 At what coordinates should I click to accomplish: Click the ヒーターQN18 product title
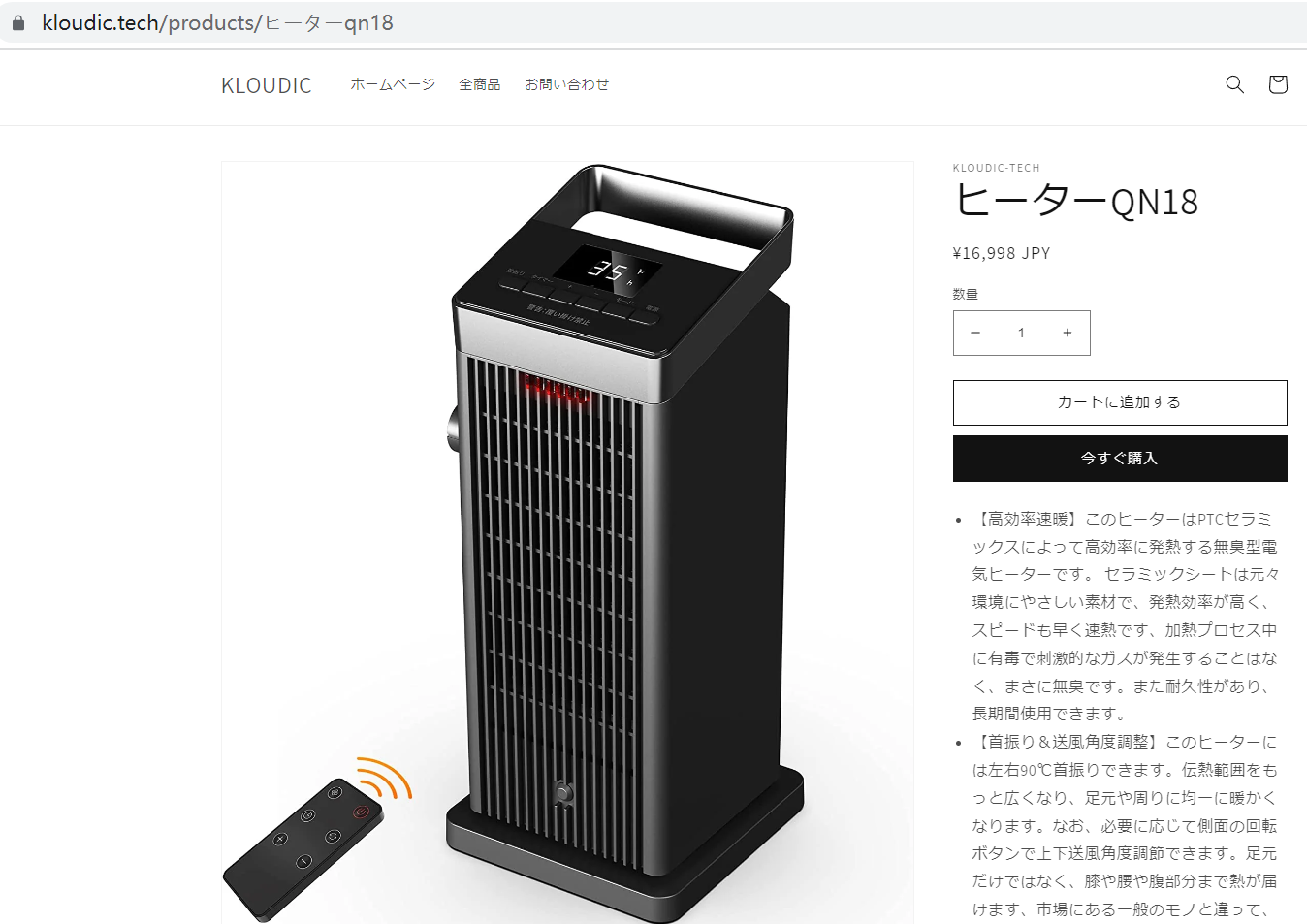(1076, 202)
